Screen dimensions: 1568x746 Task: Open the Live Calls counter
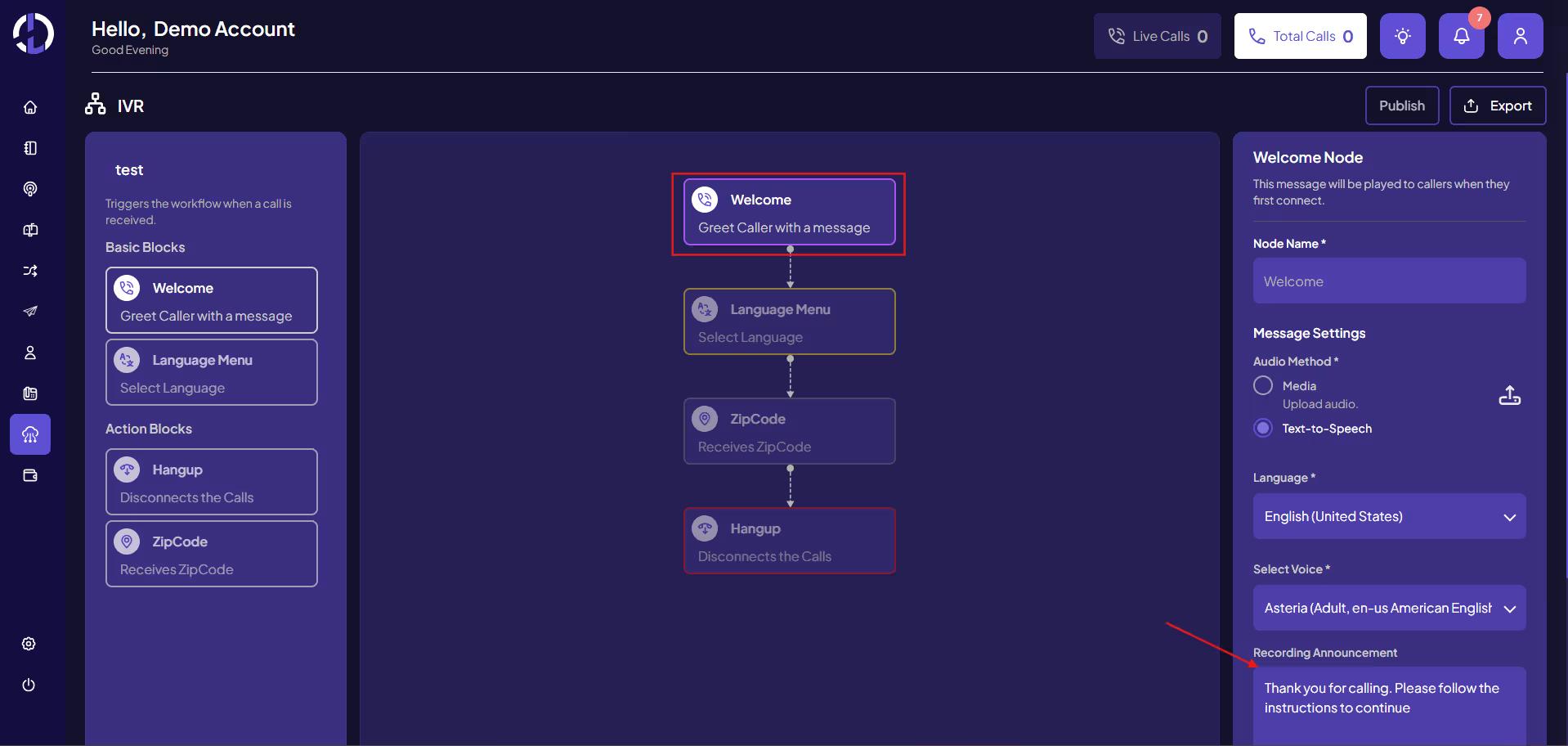[x=1156, y=35]
